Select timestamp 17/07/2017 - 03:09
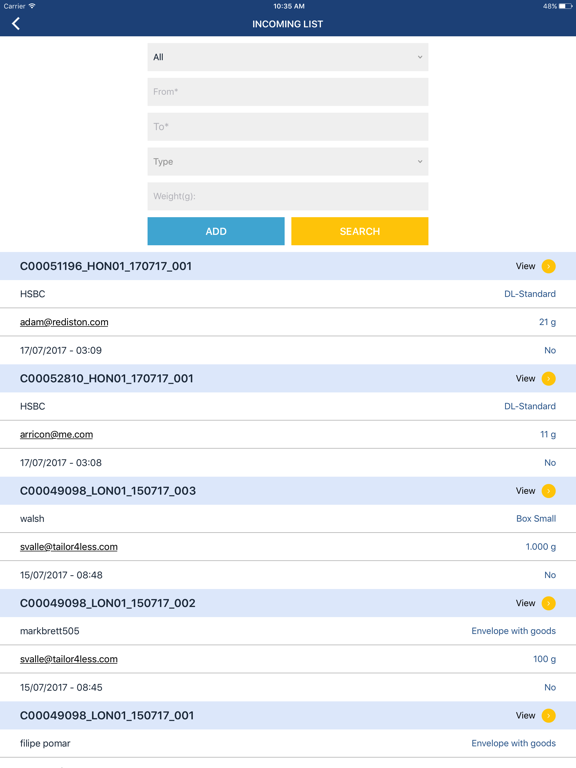Viewport: 576px width, 768px height. click(x=61, y=351)
